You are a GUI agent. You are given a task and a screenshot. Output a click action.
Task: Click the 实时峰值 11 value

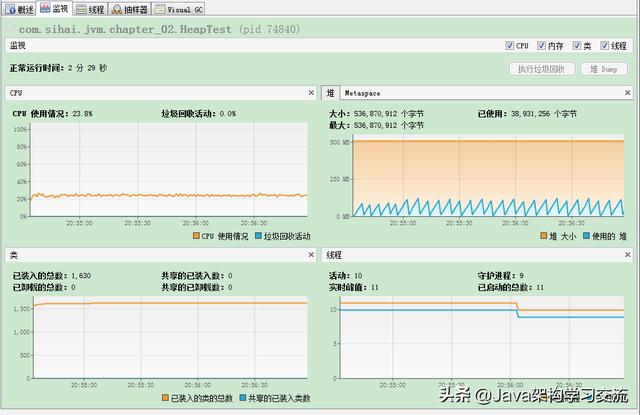pyautogui.click(x=374, y=287)
